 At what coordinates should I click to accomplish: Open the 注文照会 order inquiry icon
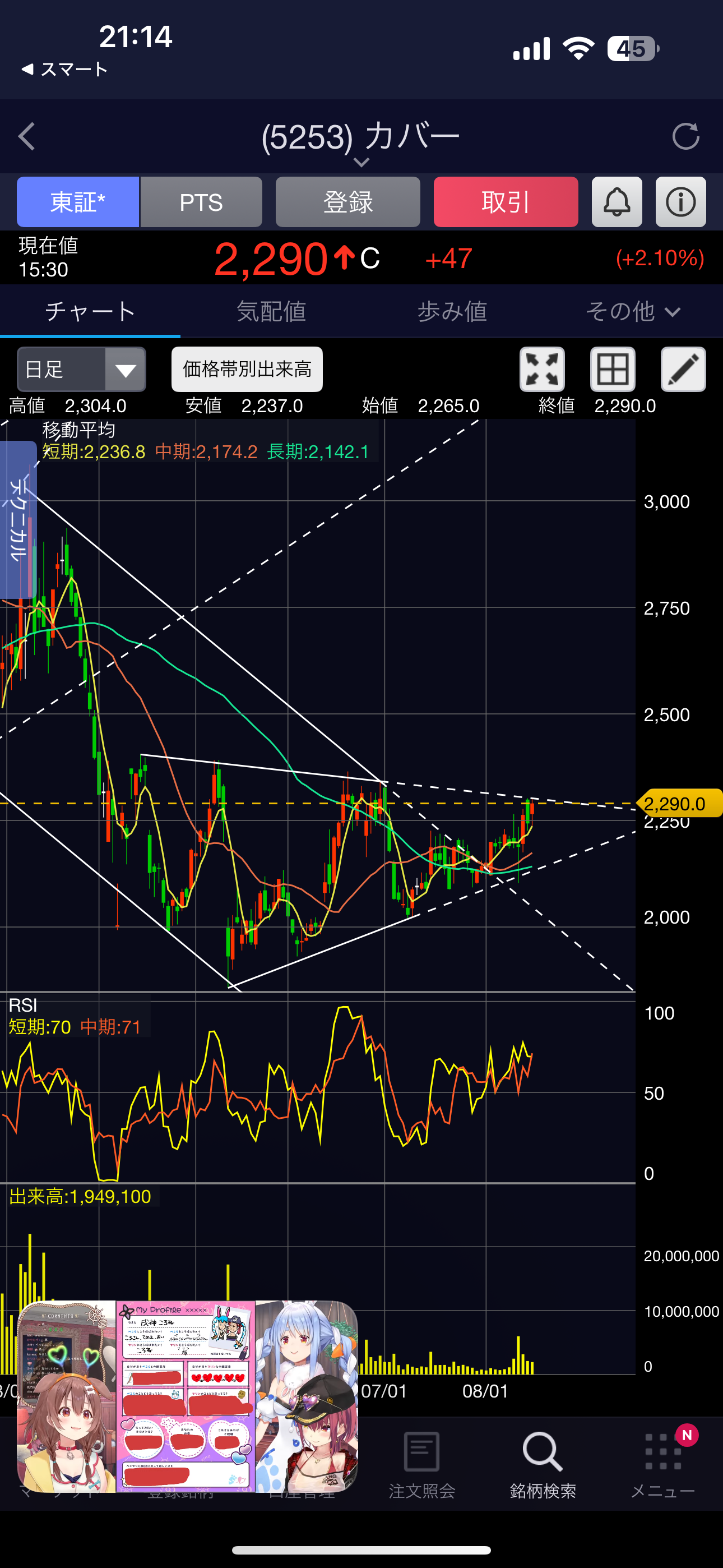click(x=421, y=1451)
